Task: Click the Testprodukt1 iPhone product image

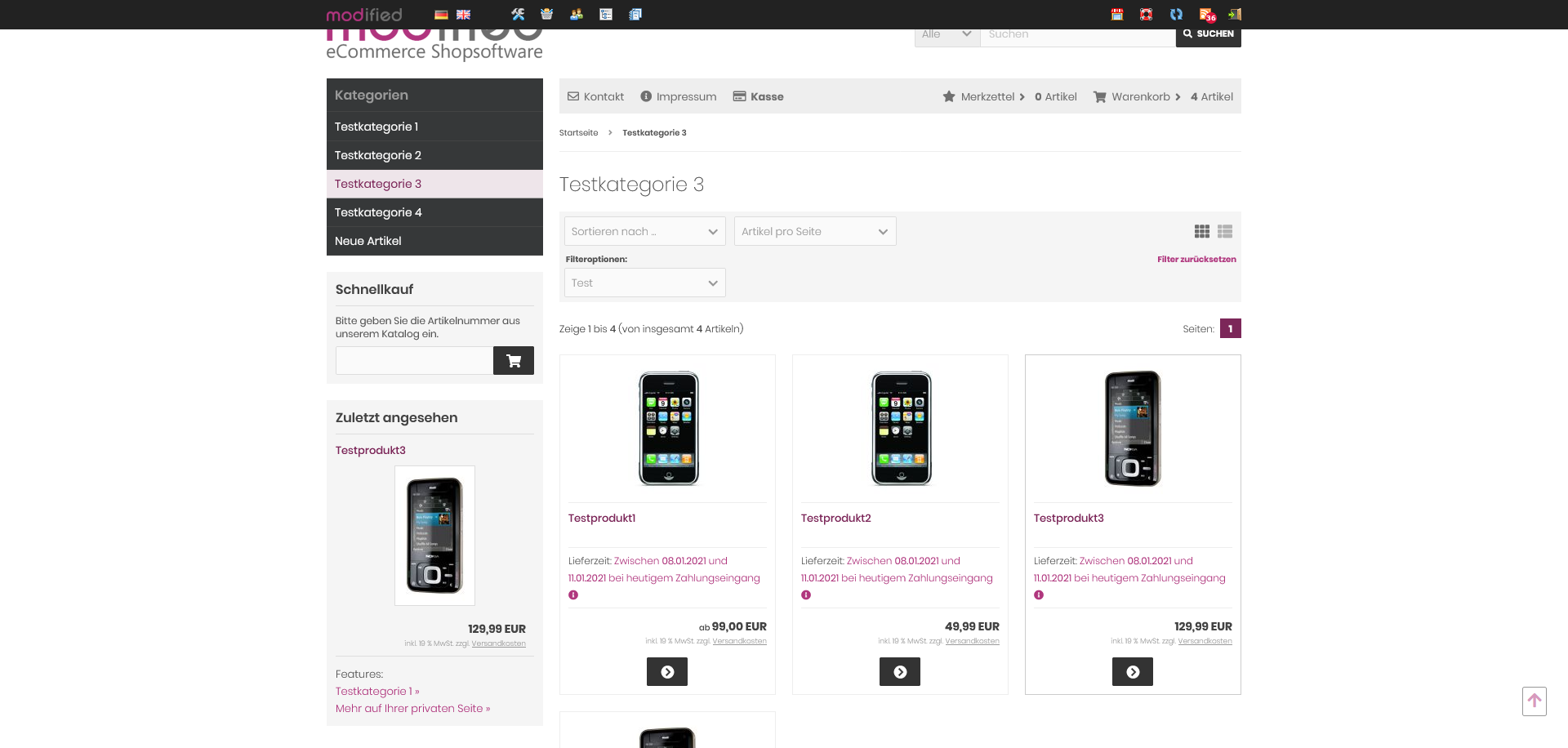Action: [x=669, y=429]
